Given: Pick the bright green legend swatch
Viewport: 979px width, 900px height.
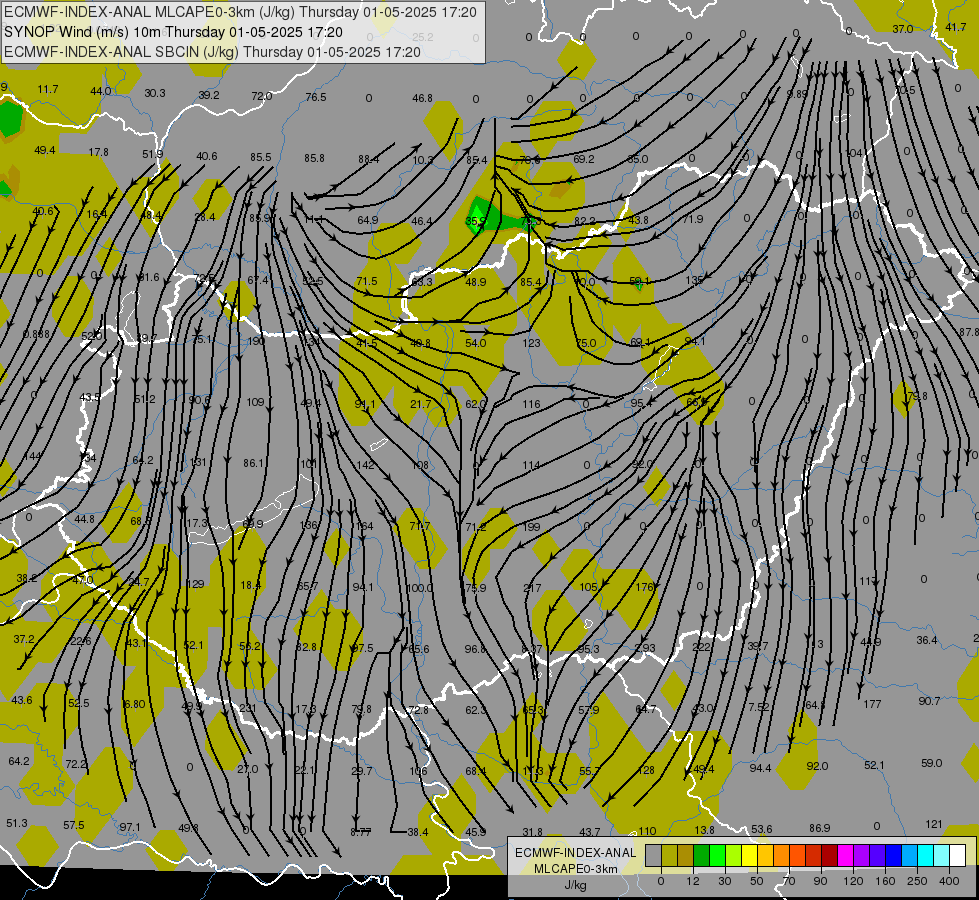Looking at the screenshot, I should click(718, 855).
